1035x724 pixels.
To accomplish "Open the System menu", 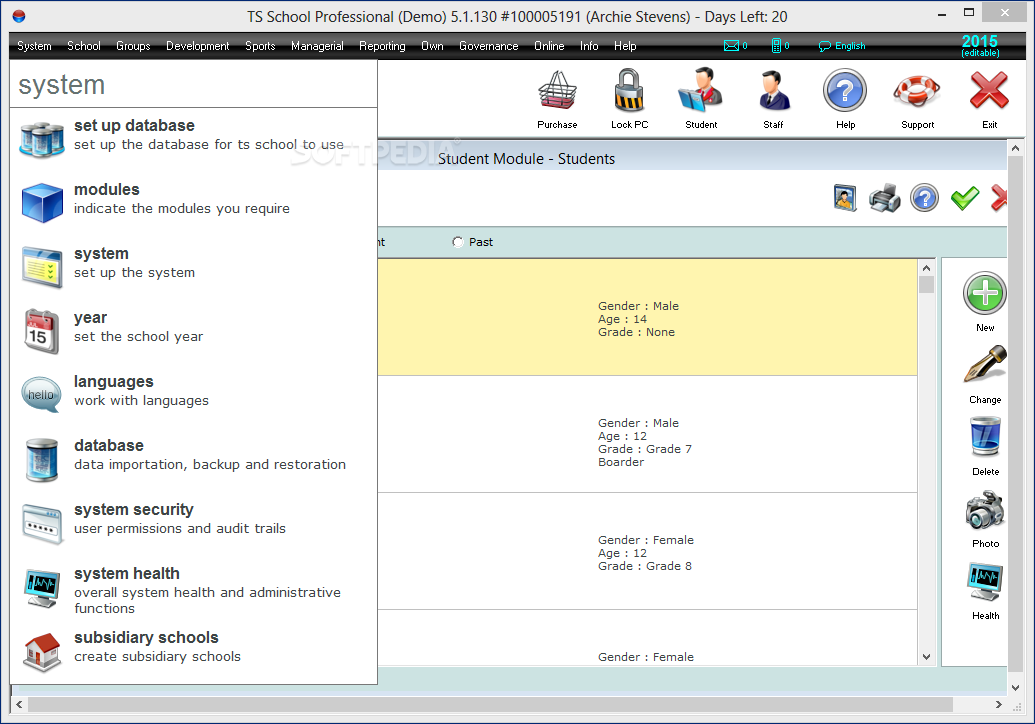I will click(34, 46).
